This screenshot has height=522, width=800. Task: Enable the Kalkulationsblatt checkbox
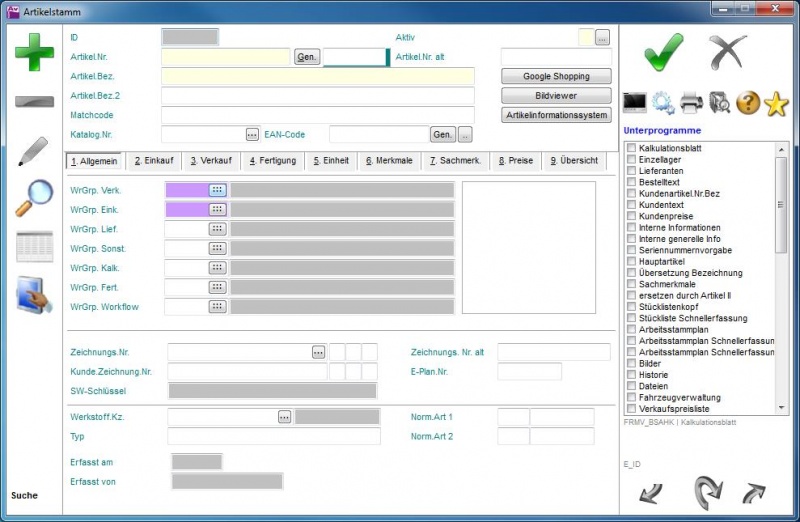pos(631,148)
